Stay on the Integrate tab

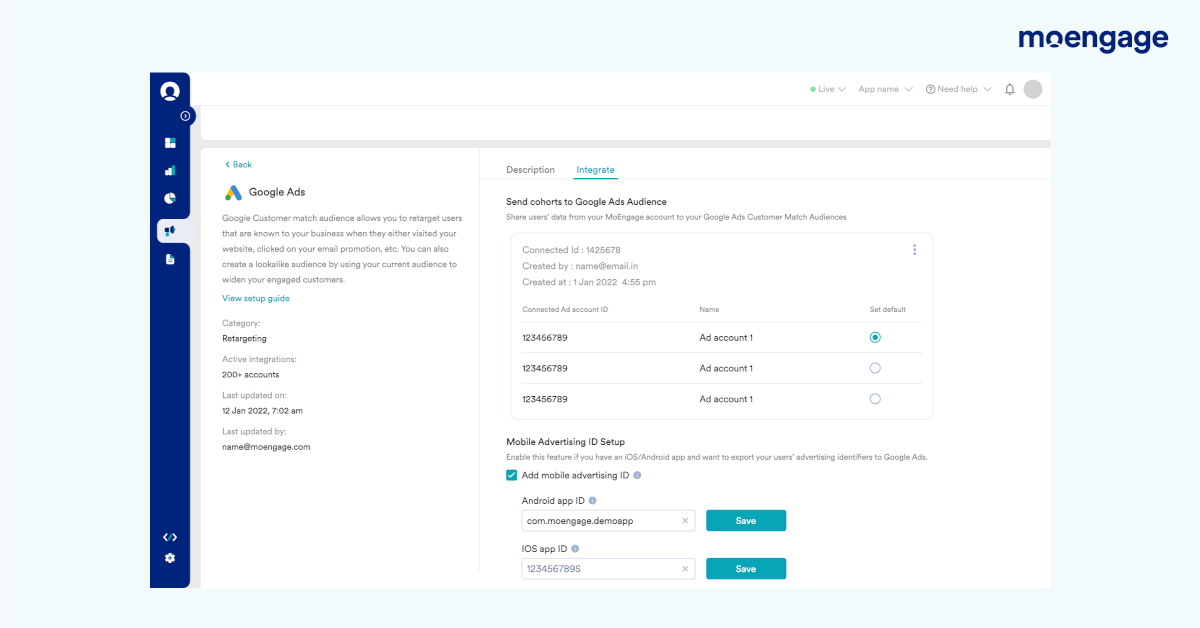pos(595,169)
